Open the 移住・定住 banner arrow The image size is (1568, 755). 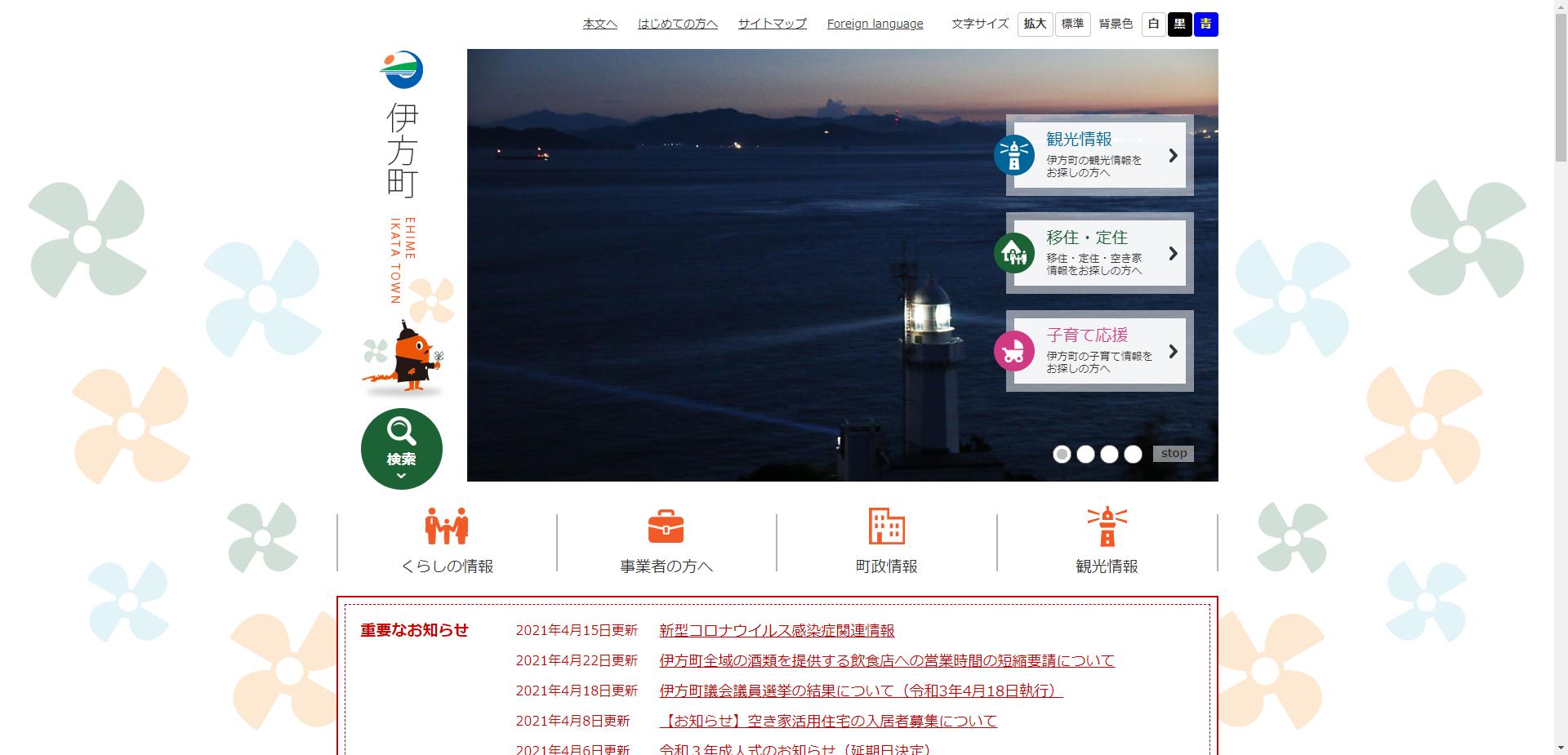tap(1173, 253)
